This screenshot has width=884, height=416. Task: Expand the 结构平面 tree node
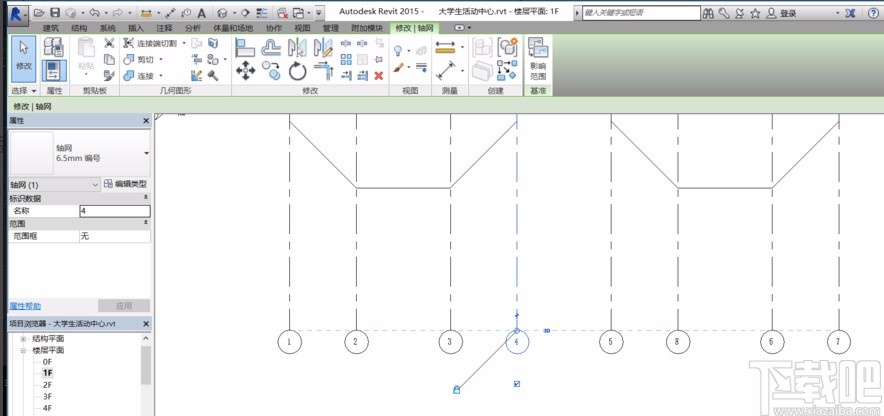pyautogui.click(x=24, y=339)
